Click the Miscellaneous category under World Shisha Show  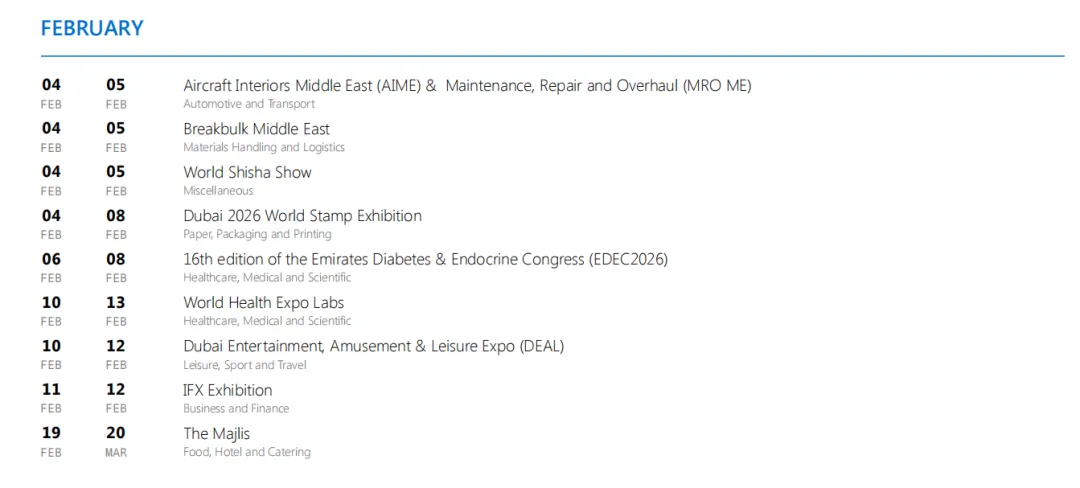pos(218,190)
